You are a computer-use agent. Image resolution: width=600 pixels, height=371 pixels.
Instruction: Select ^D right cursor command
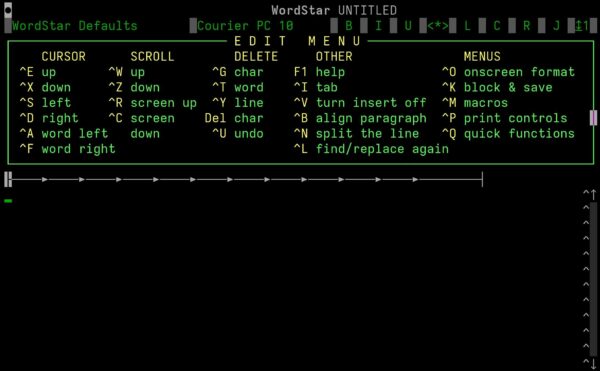tap(49, 118)
